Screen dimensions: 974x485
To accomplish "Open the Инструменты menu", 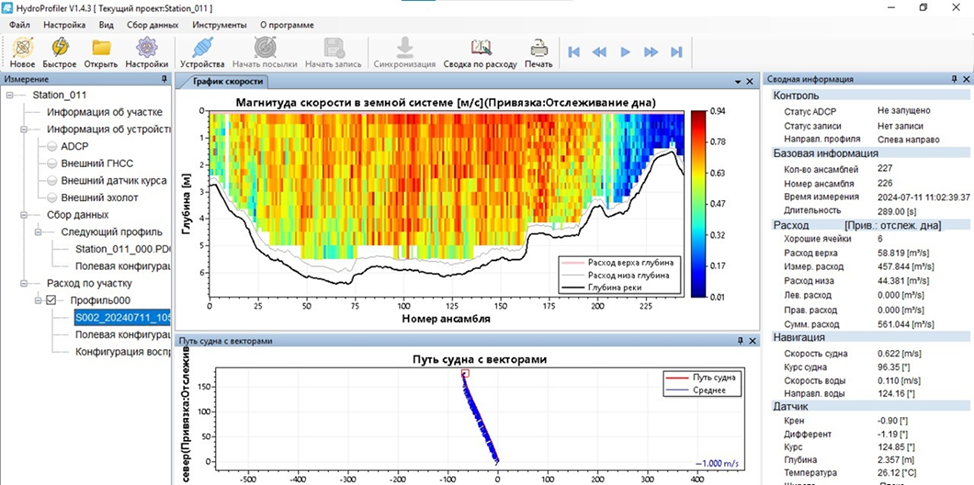I will [x=219, y=24].
